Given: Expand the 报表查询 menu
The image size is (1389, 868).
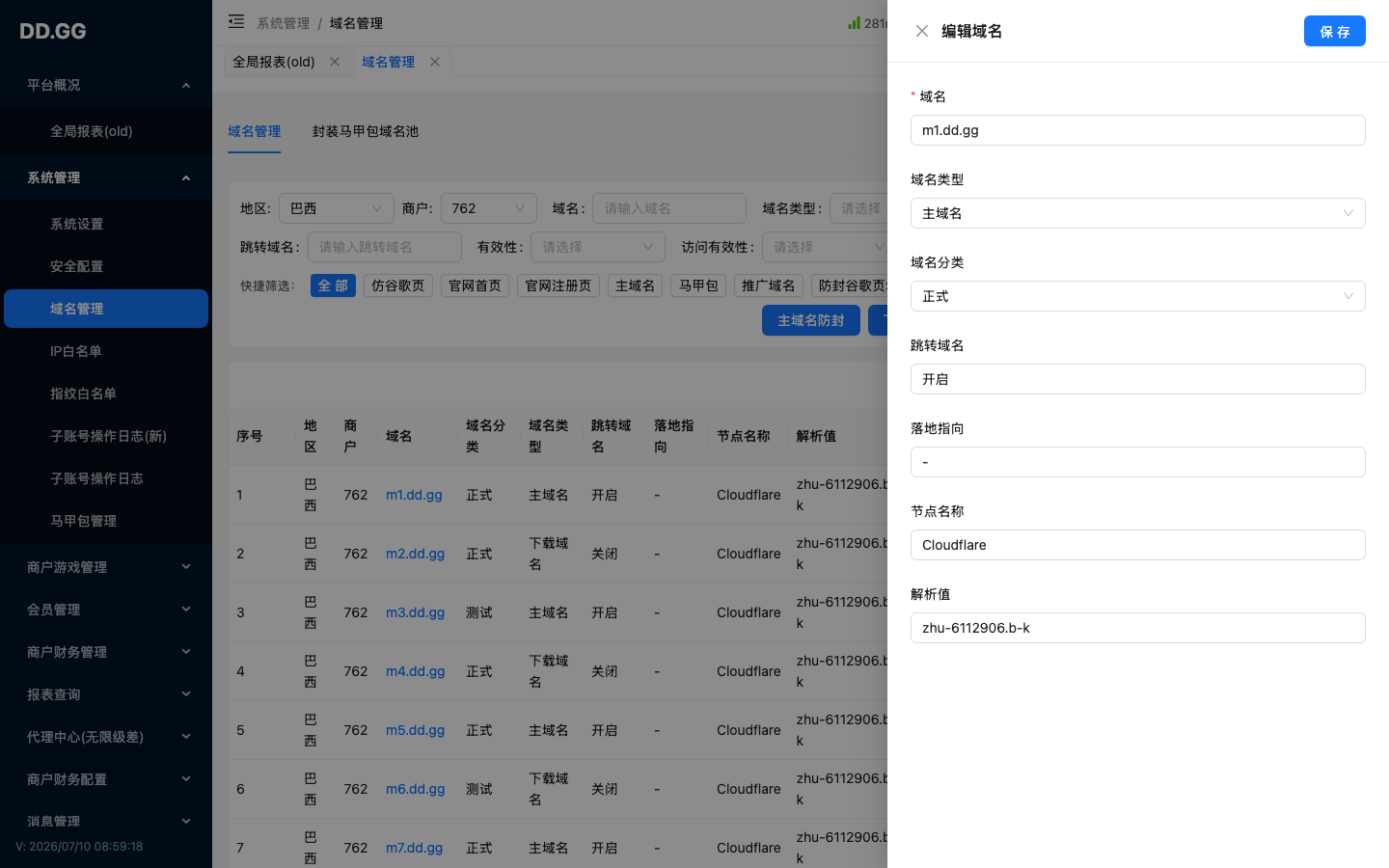Looking at the screenshot, I should pos(106,694).
